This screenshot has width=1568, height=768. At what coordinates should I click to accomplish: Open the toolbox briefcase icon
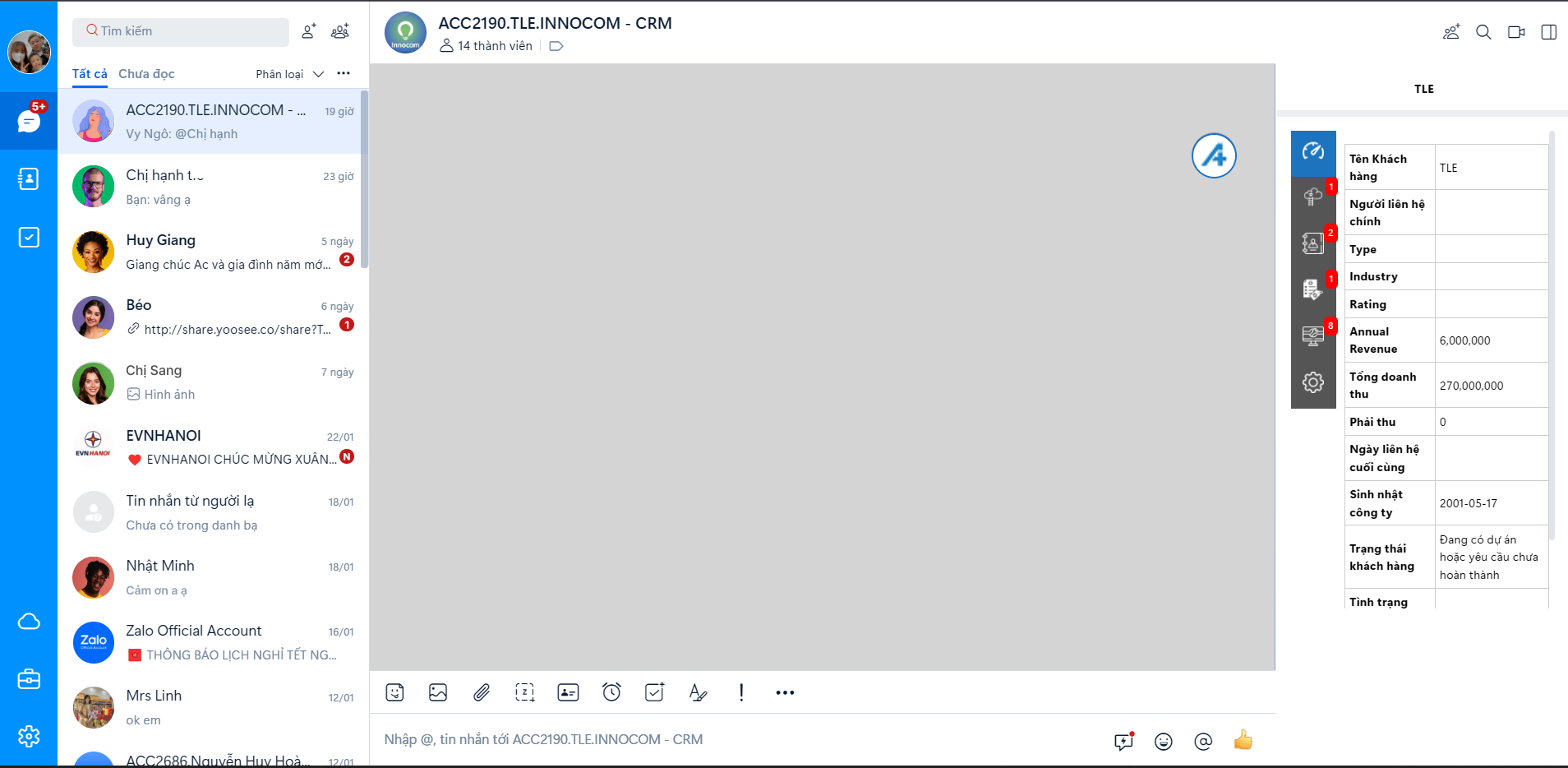coord(29,679)
